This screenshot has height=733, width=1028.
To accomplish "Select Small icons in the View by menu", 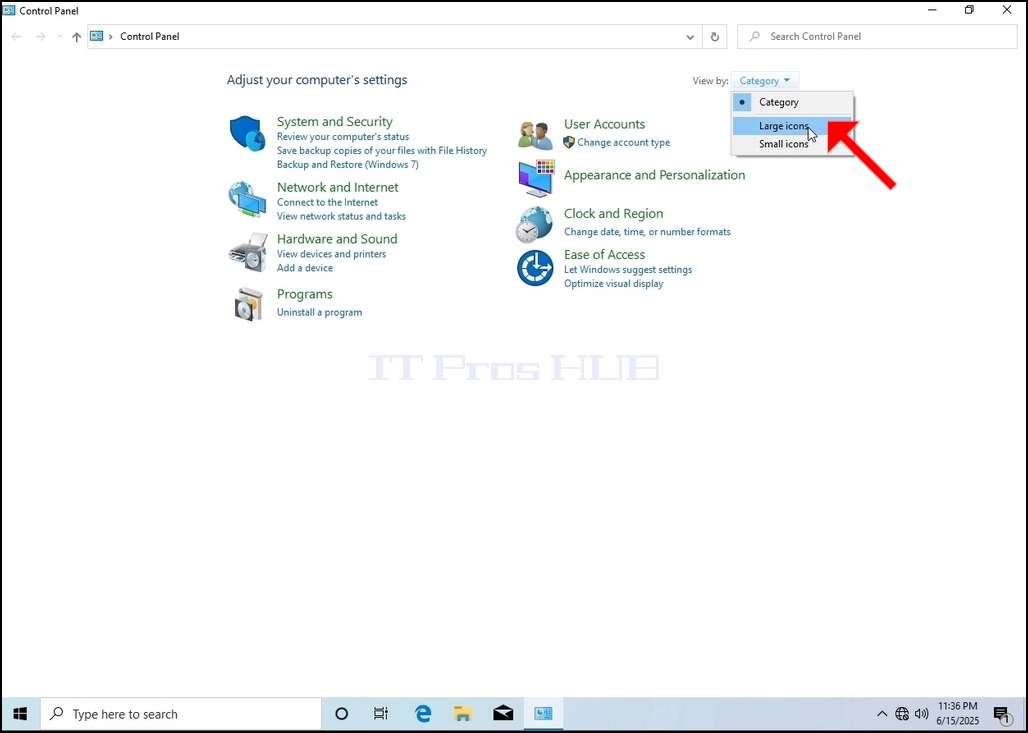I will pos(792,144).
